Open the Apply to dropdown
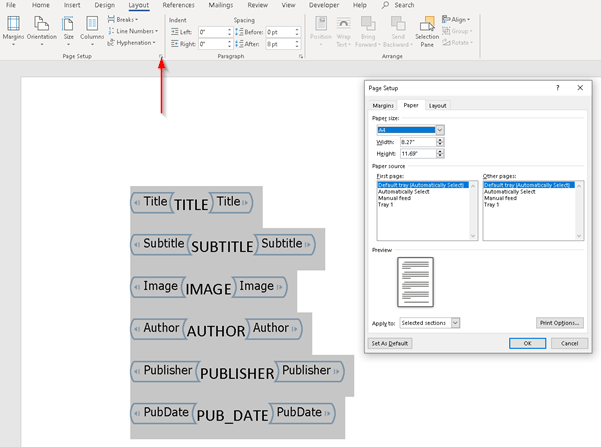The height and width of the screenshot is (447, 601). [429, 323]
